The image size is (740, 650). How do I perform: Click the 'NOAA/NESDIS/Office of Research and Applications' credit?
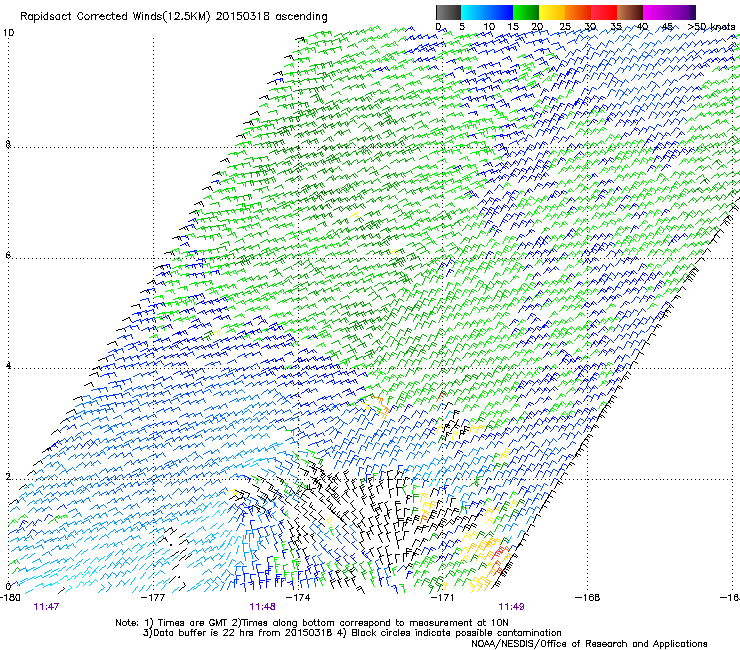589,644
